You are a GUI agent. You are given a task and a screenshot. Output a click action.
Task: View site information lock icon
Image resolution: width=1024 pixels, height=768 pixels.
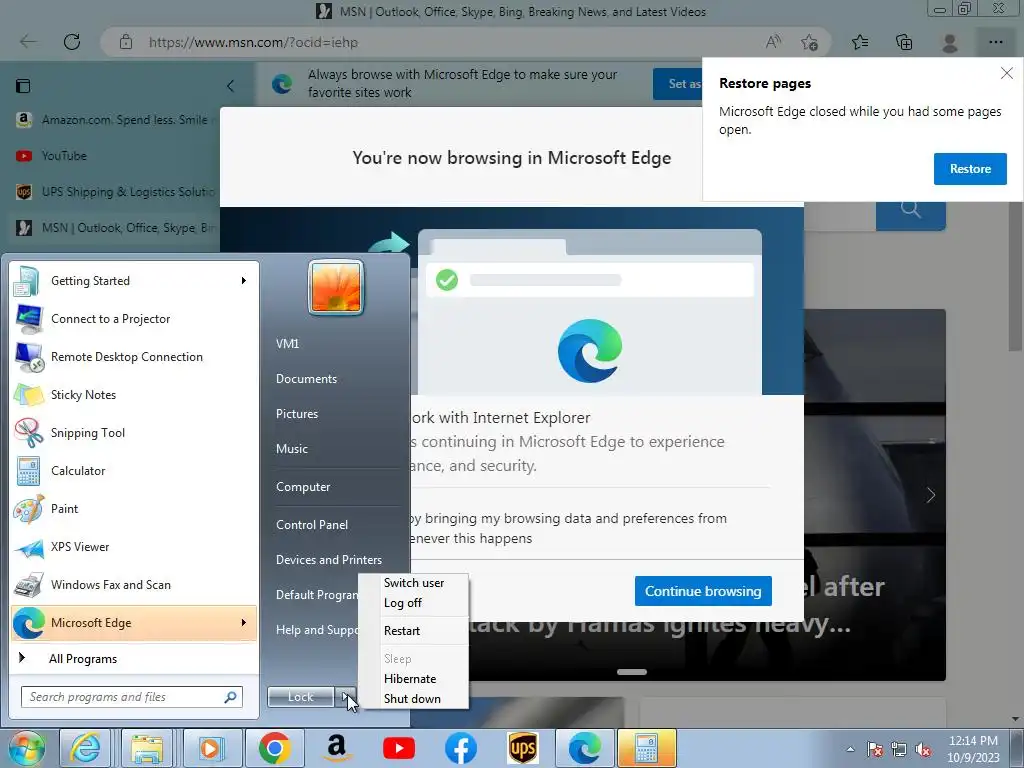pyautogui.click(x=126, y=42)
